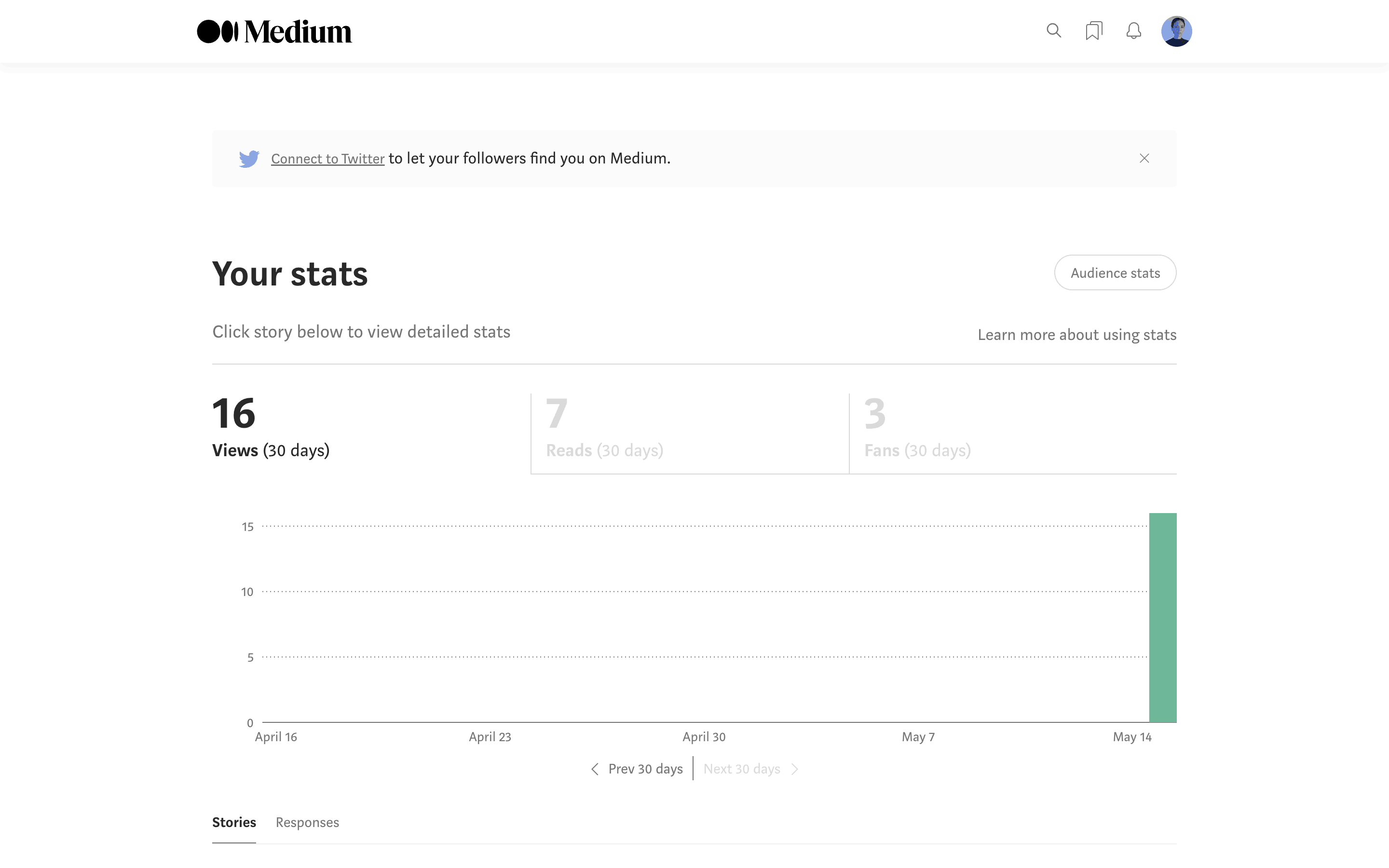
Task: Click the Medium logo
Action: [x=274, y=31]
